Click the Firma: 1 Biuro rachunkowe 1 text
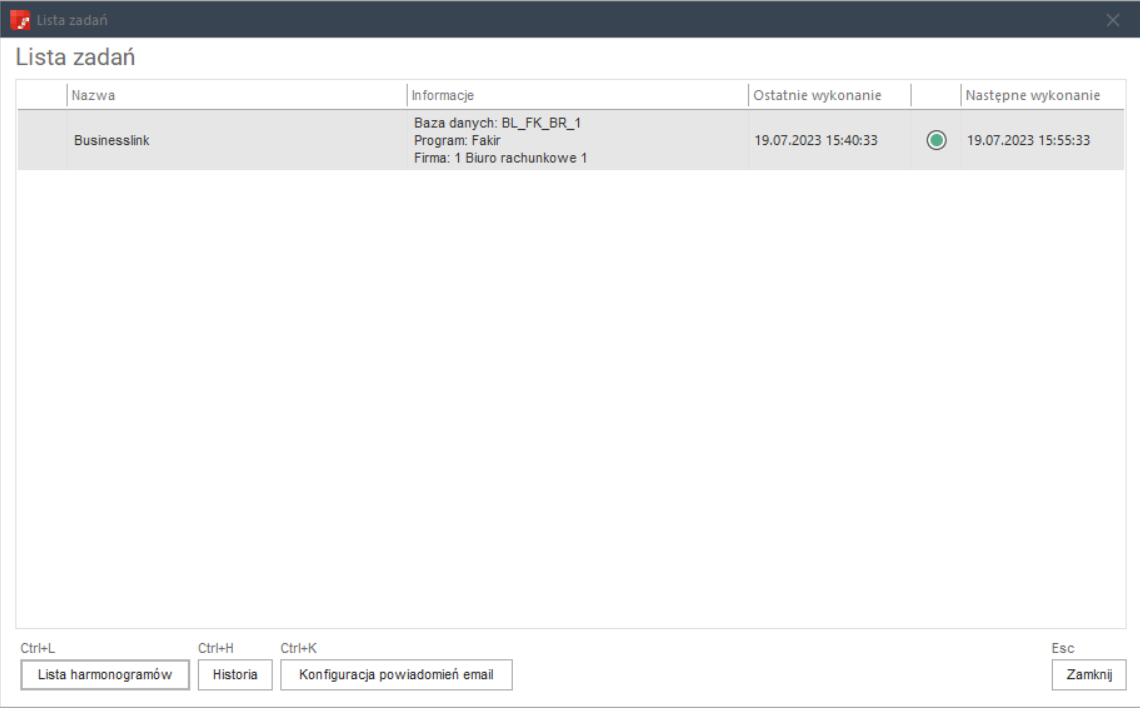Image resolution: width=1140 pixels, height=708 pixels. point(500,158)
